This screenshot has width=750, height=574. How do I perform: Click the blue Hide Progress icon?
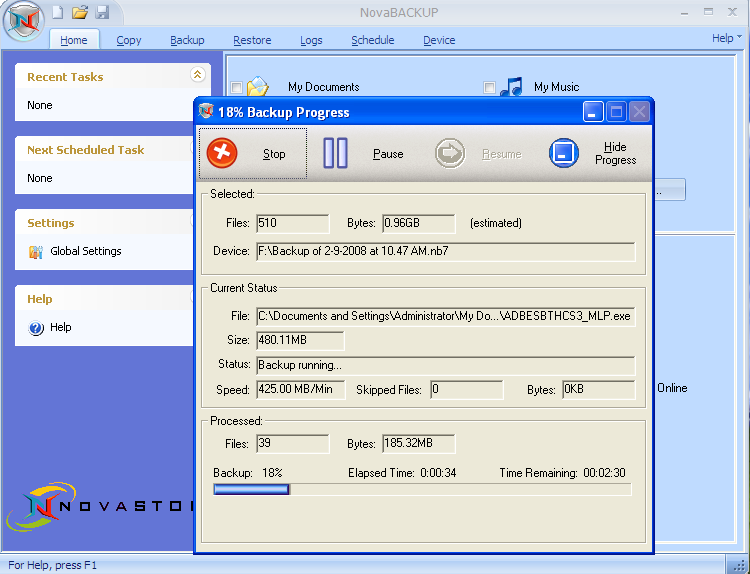[563, 153]
